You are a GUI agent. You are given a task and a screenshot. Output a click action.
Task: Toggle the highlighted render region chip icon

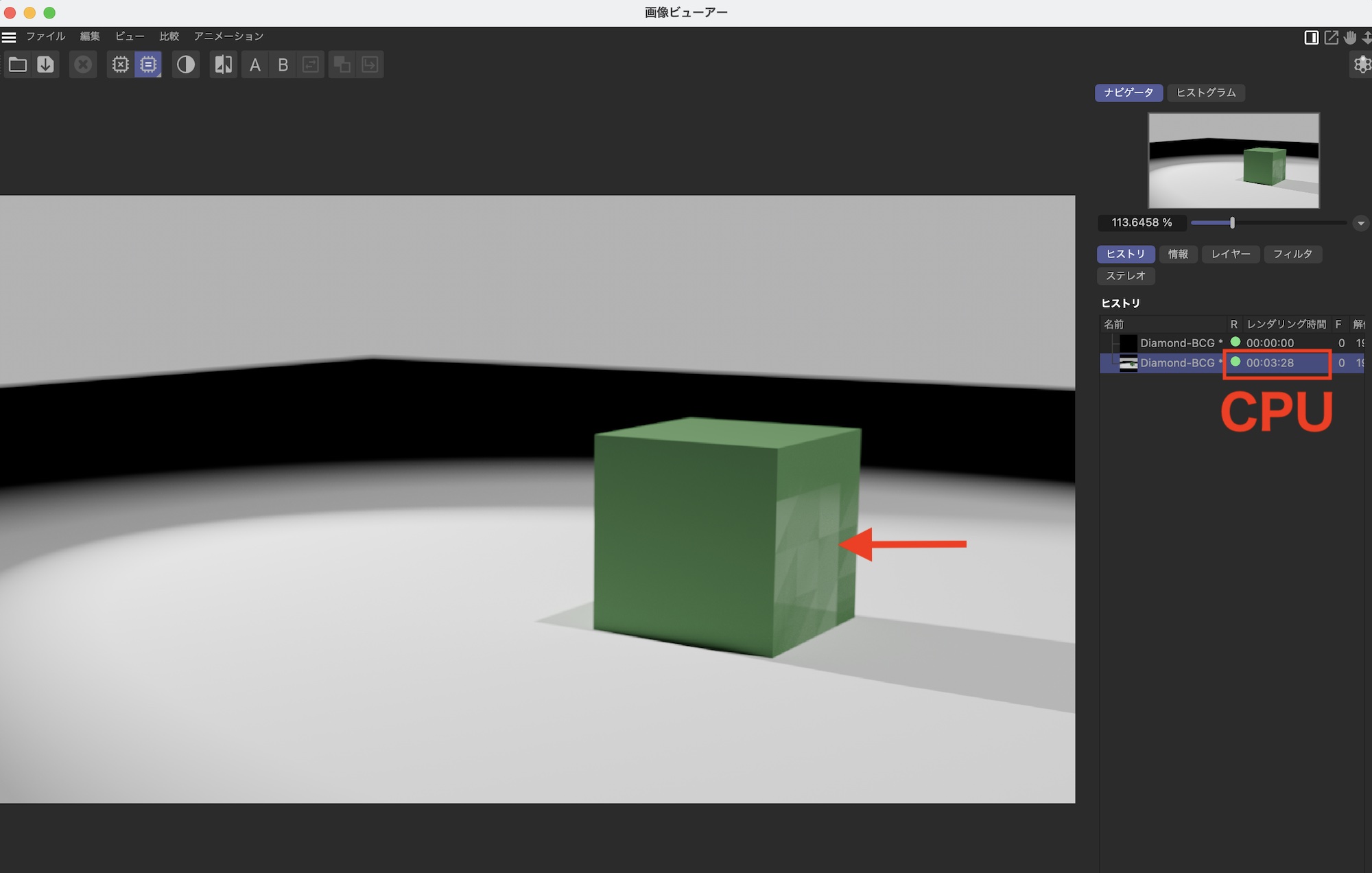[x=148, y=65]
